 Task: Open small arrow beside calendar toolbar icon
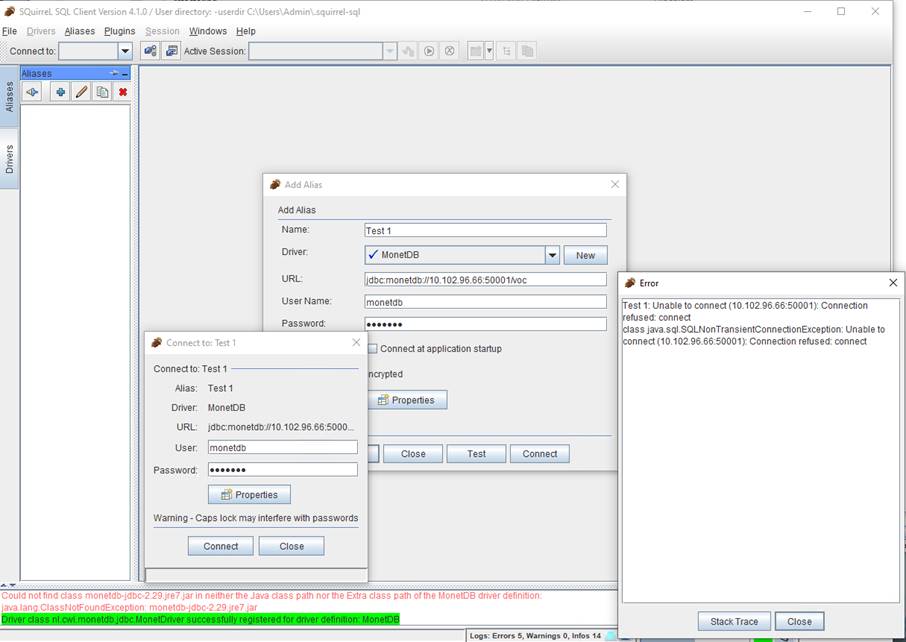(489, 51)
